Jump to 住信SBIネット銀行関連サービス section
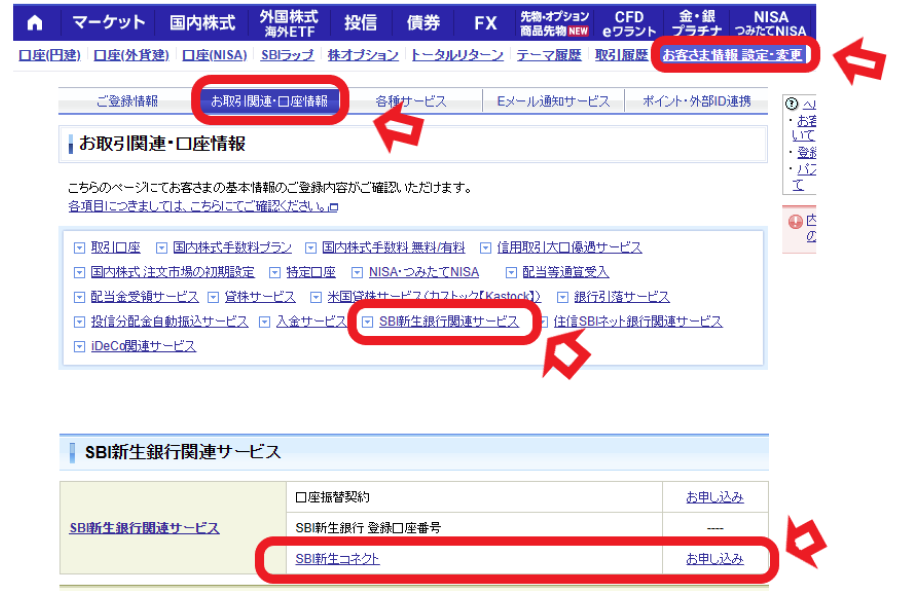Screen dimensions: 913x603 638,322
